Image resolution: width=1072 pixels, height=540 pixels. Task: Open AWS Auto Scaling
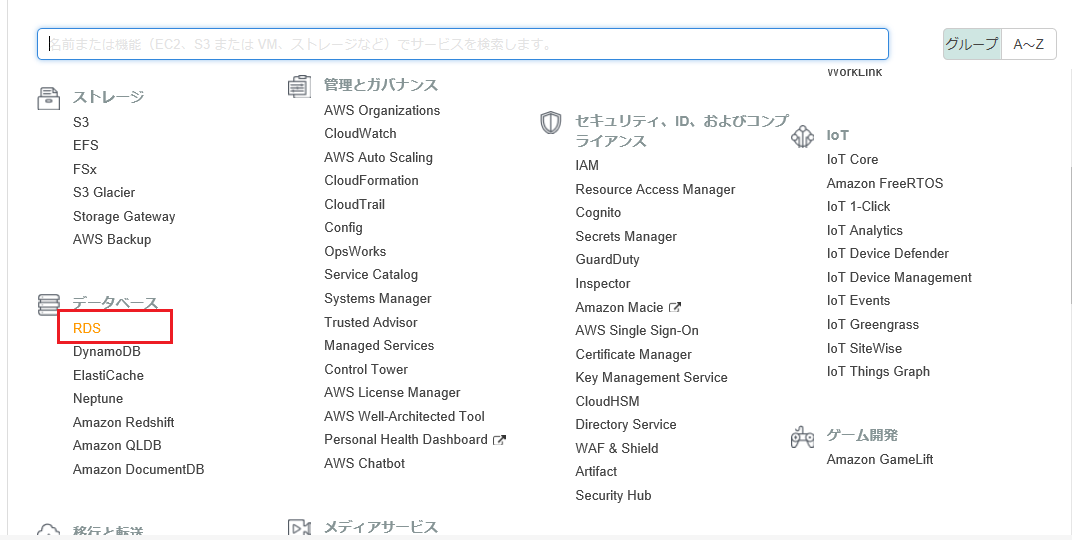tap(378, 158)
